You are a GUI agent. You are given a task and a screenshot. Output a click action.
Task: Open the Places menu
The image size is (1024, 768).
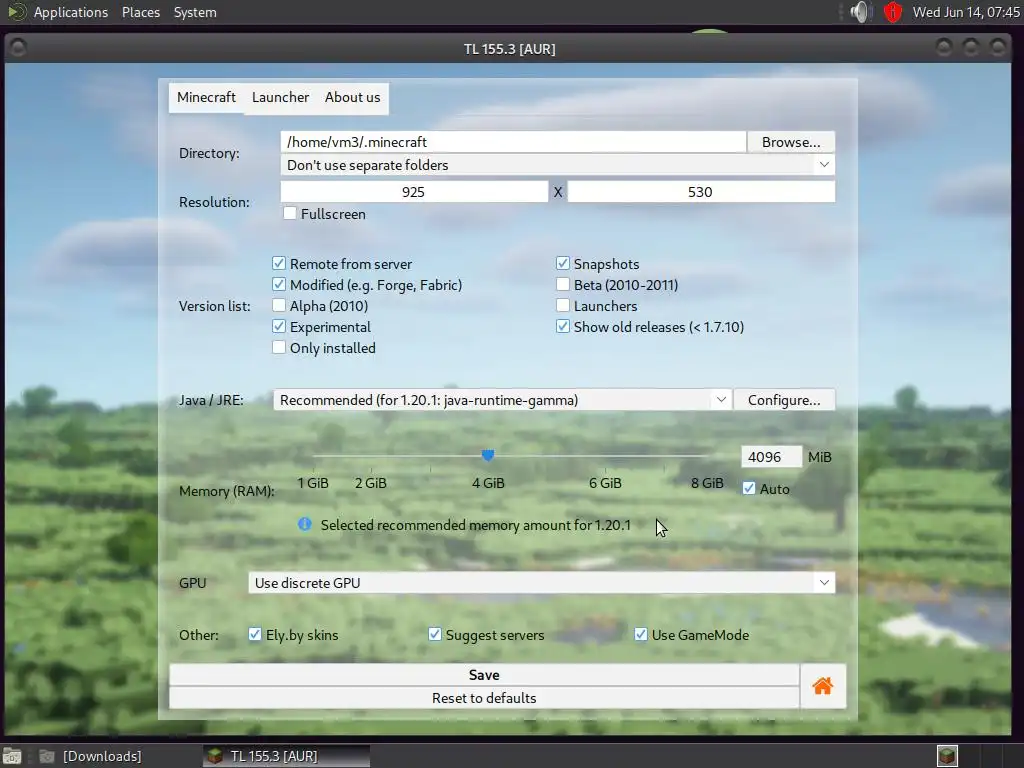pos(140,12)
